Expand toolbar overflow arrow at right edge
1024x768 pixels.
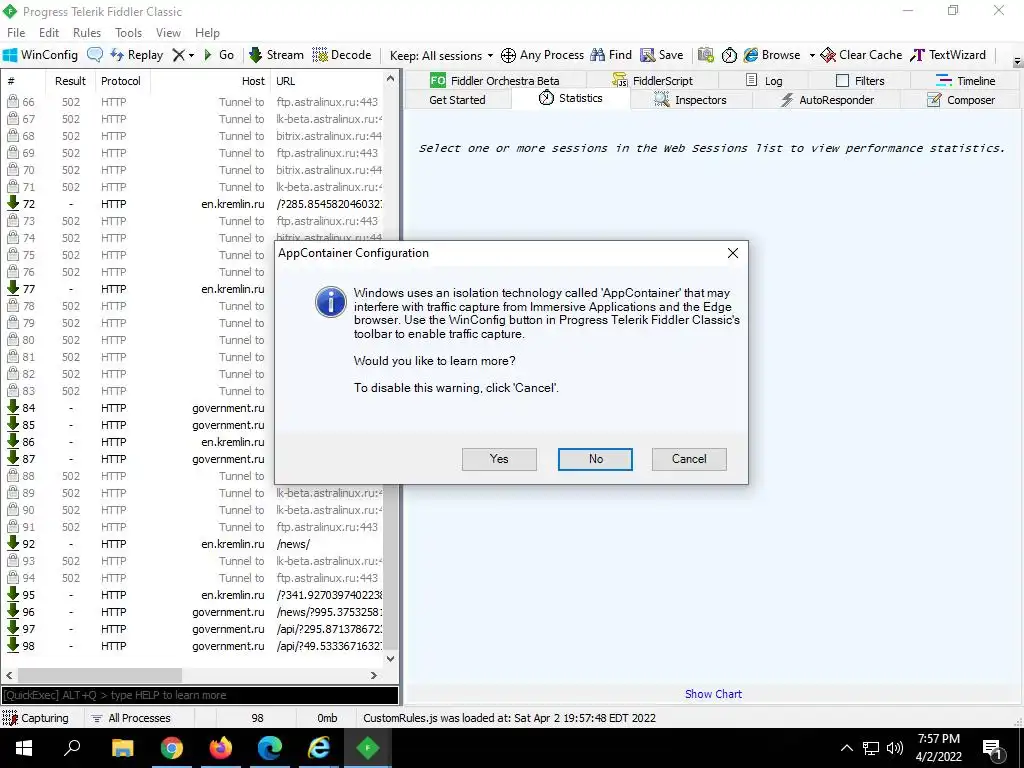pos(1017,61)
